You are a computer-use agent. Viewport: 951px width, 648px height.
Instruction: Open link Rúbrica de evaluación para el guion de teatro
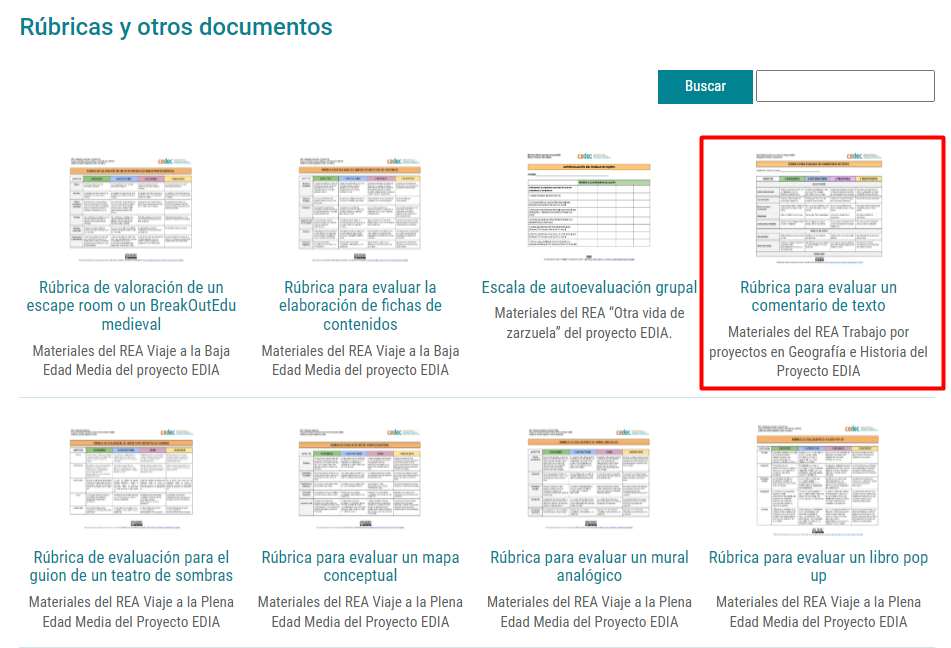coord(131,566)
